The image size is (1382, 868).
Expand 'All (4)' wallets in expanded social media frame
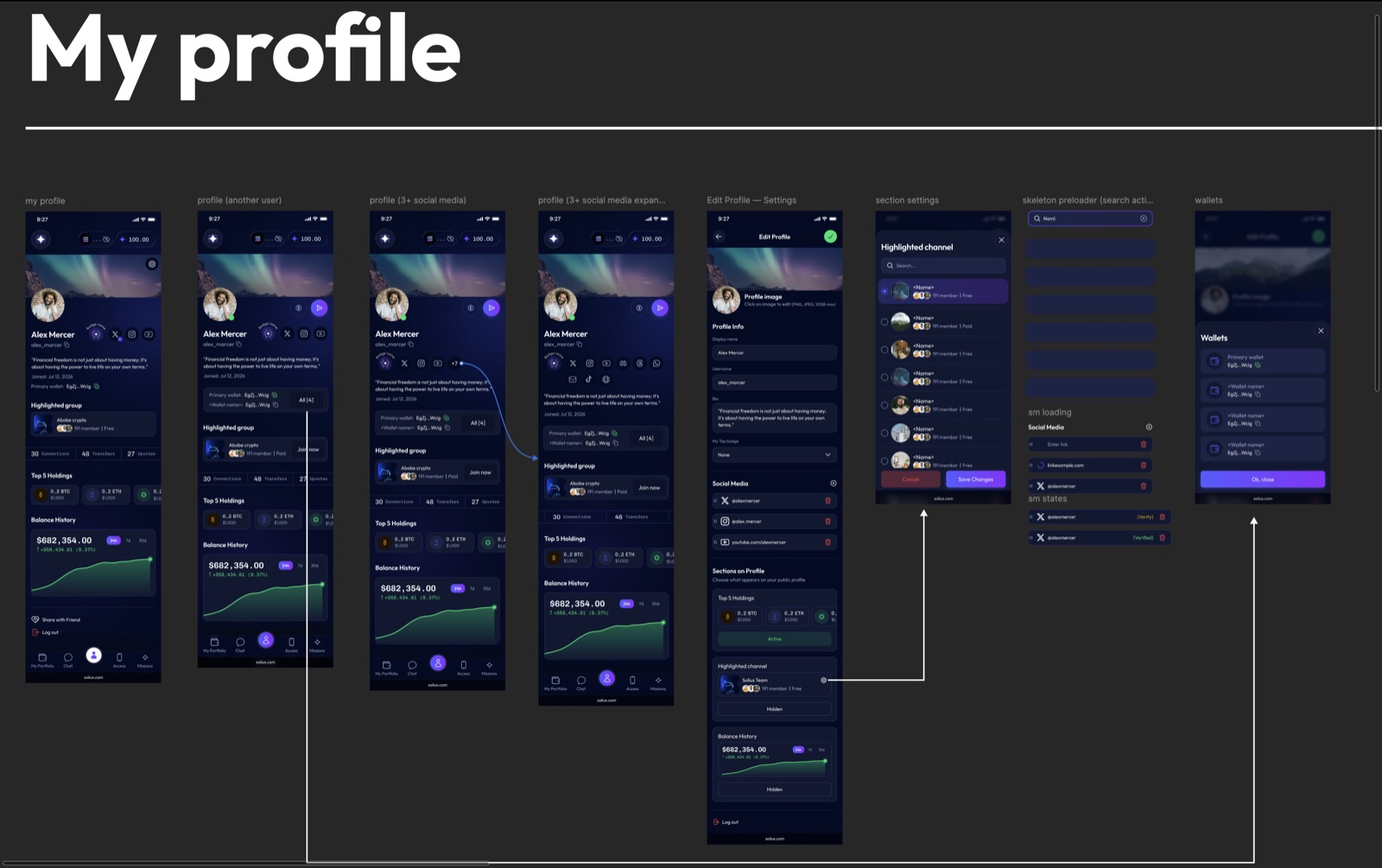coord(646,438)
